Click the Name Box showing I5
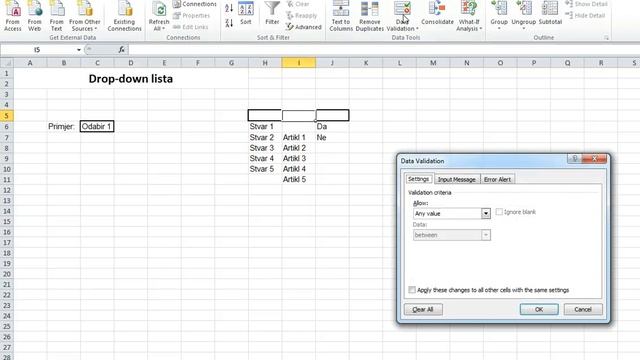The width and height of the screenshot is (640, 360). coord(38,50)
